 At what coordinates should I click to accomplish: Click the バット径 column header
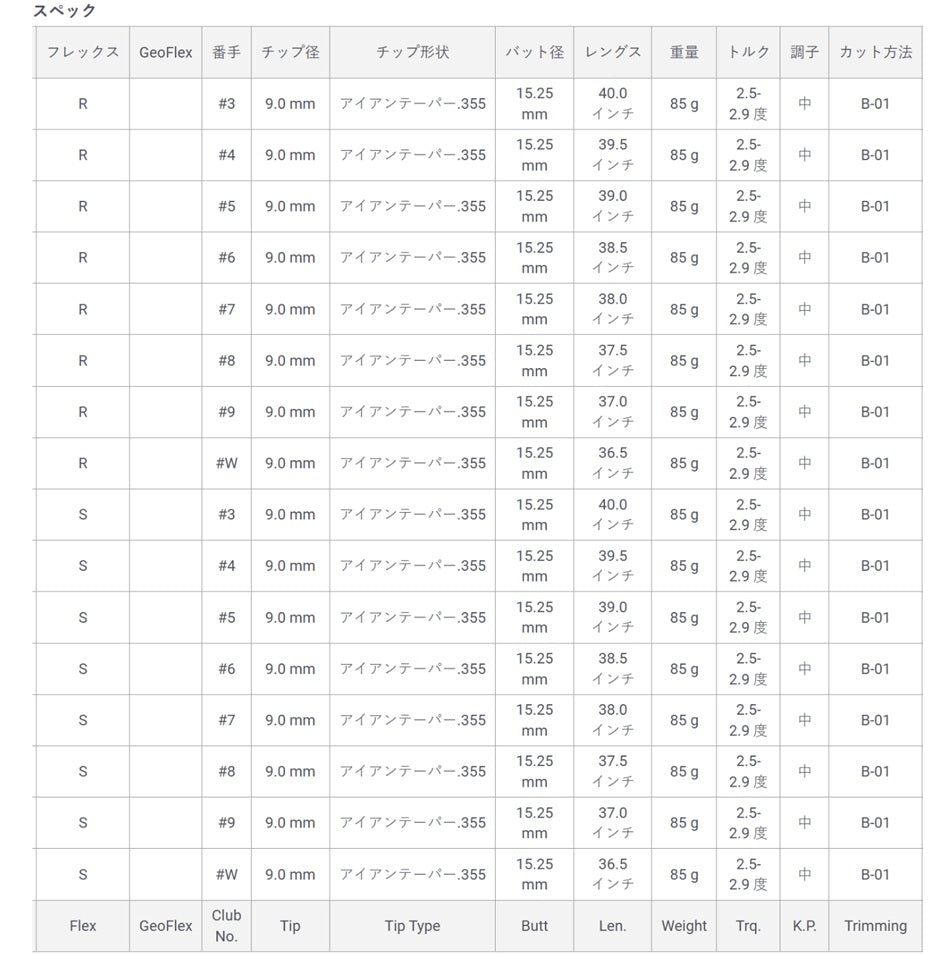click(534, 52)
